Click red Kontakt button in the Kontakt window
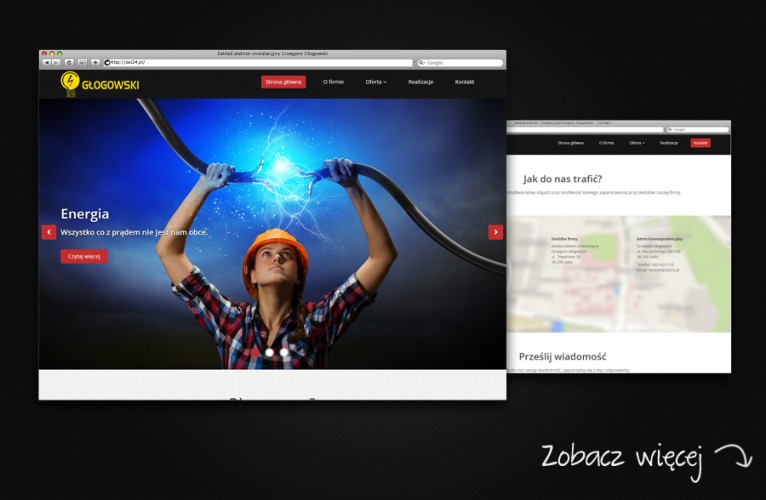 pyautogui.click(x=701, y=143)
